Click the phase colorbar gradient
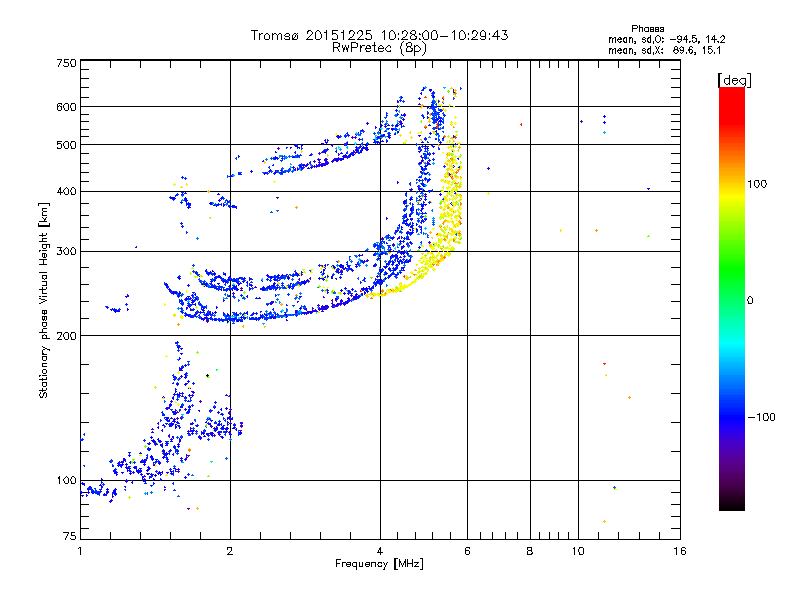This screenshot has height=600, width=800. point(732,299)
